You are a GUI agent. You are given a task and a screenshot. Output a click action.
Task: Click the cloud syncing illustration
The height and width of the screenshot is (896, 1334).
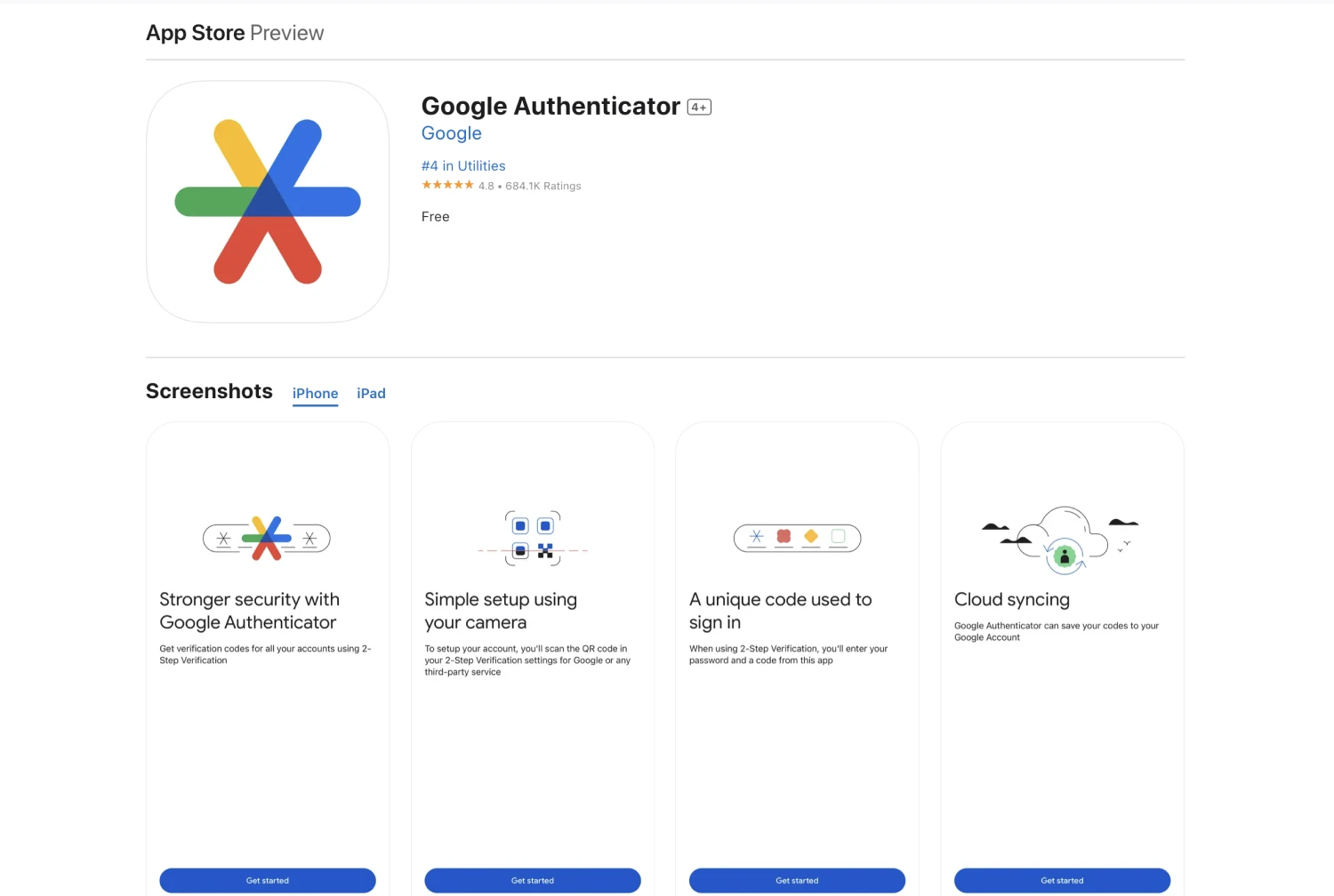1061,538
